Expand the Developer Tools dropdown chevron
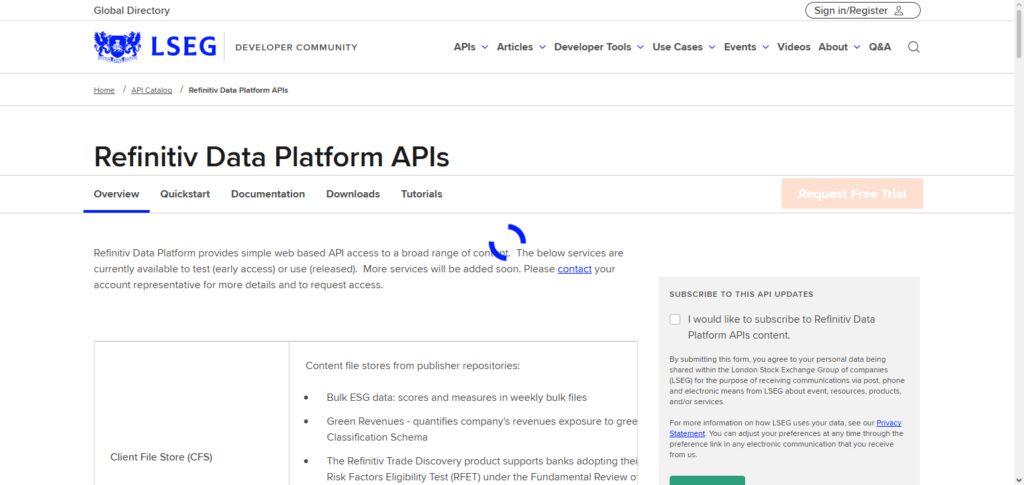This screenshot has width=1024, height=485. [640, 48]
